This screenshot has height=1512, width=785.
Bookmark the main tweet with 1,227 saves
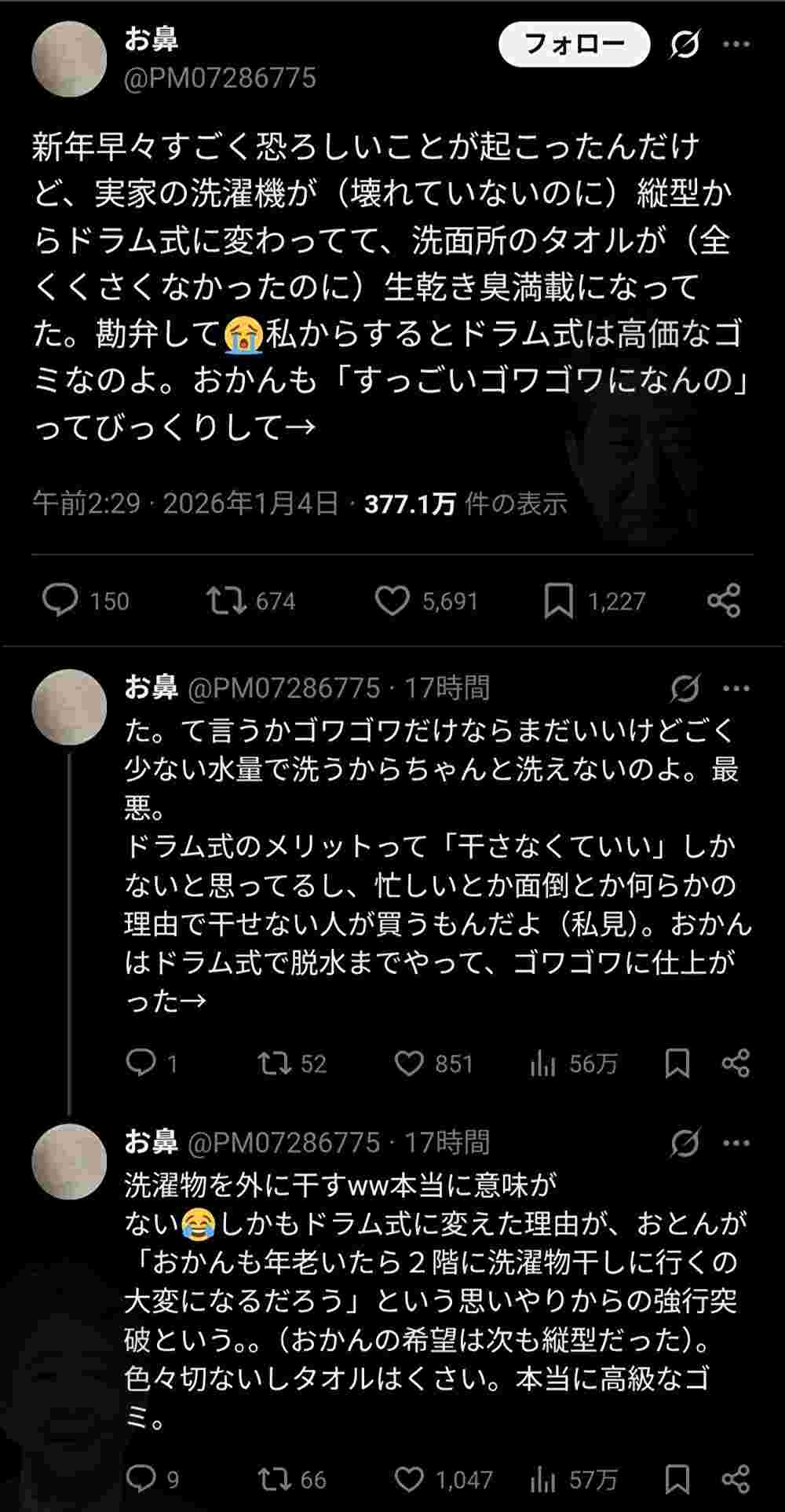click(558, 601)
